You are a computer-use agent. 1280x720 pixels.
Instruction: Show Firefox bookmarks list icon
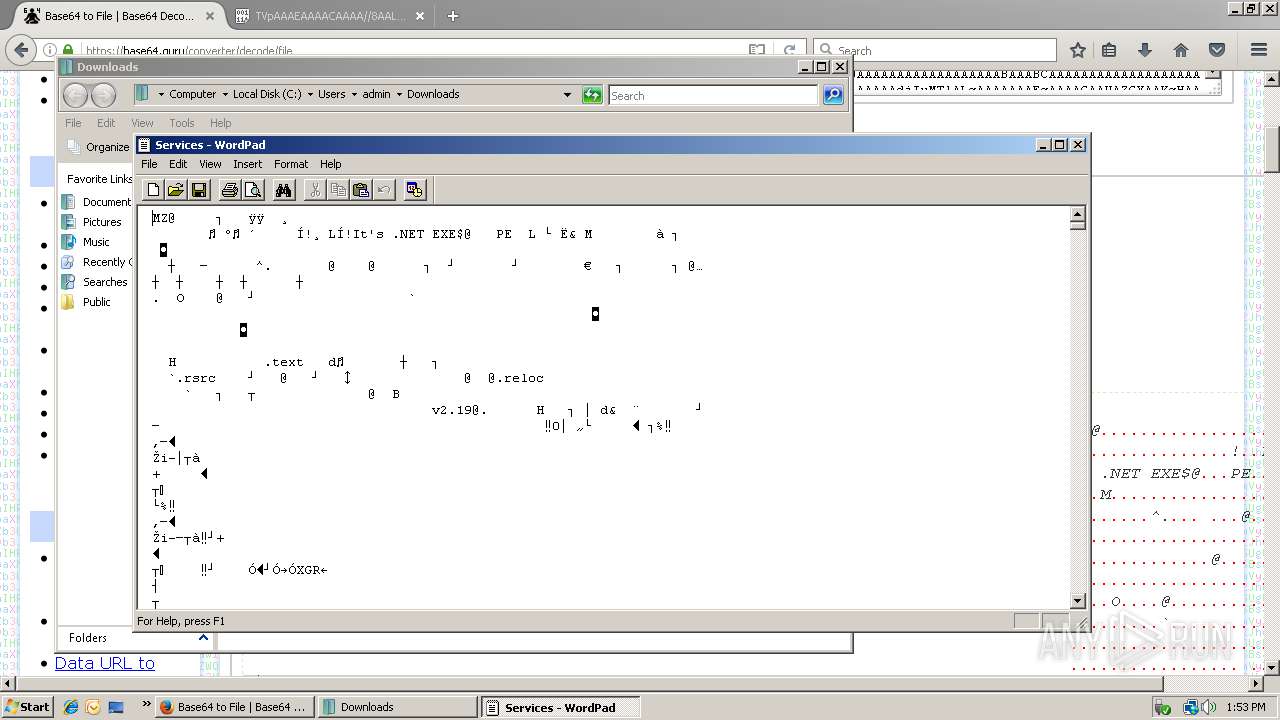tap(1109, 50)
